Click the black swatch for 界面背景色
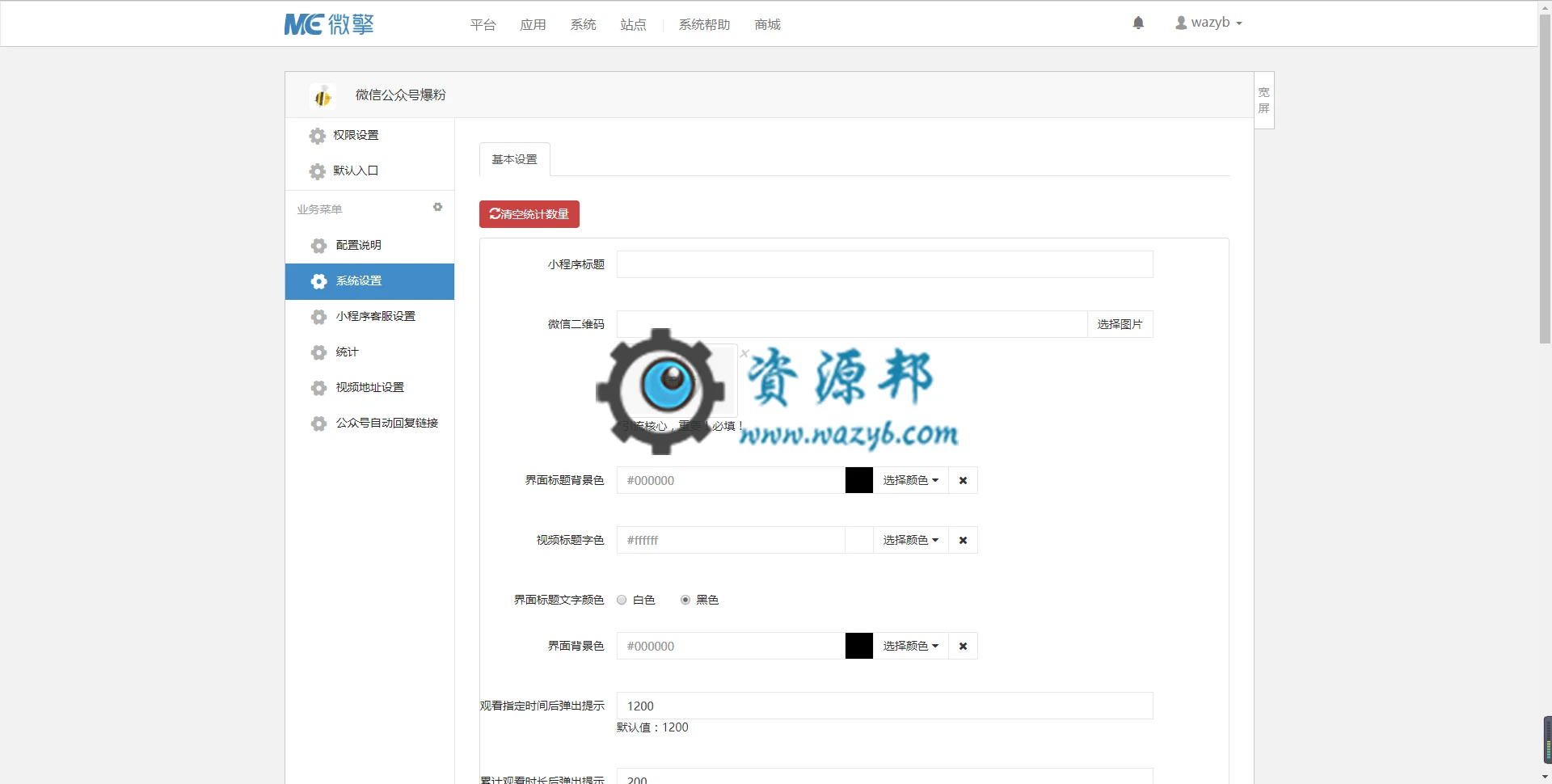1552x784 pixels. pyautogui.click(x=858, y=646)
